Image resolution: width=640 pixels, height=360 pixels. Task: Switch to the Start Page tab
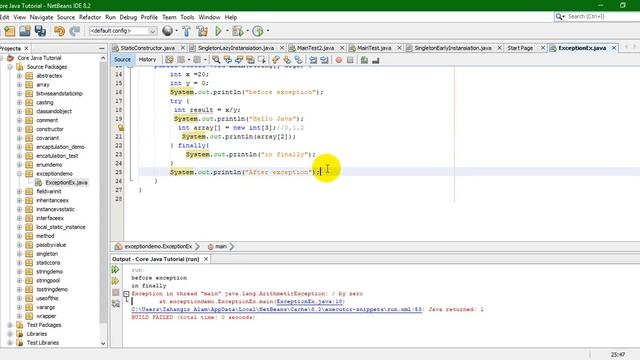[x=520, y=48]
